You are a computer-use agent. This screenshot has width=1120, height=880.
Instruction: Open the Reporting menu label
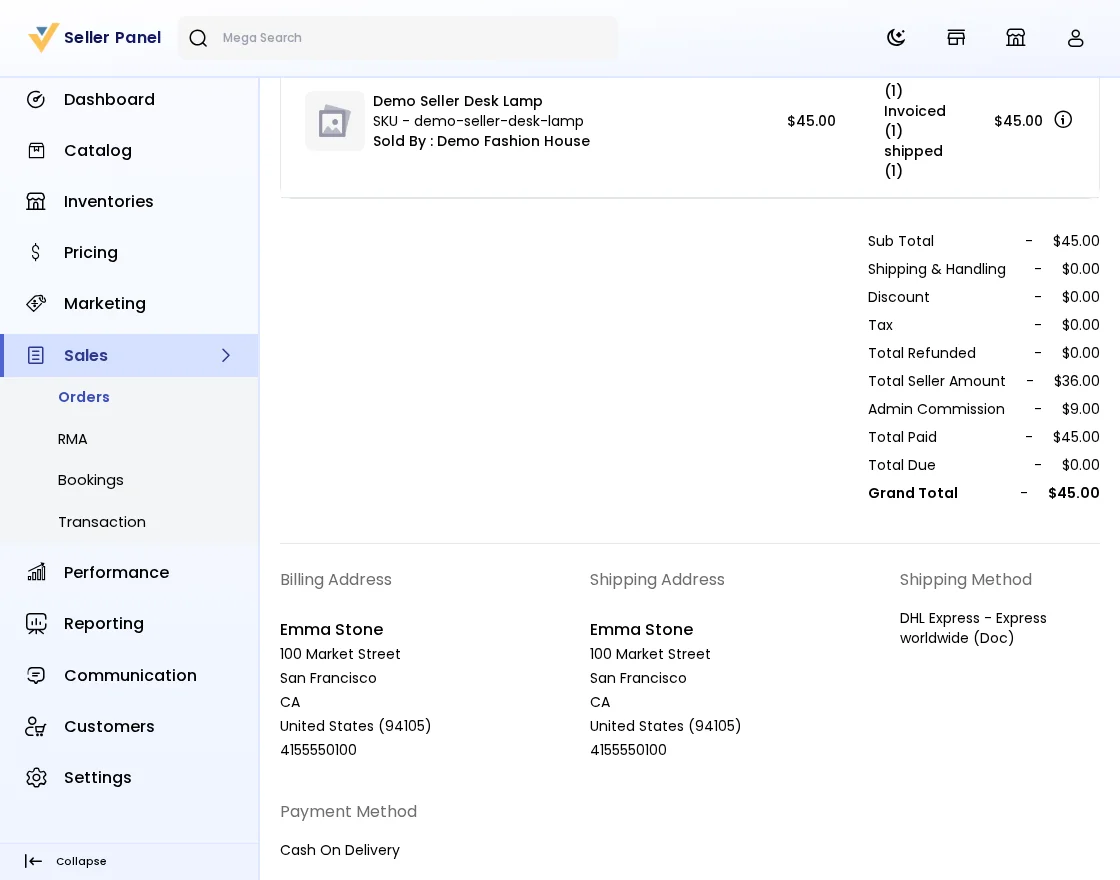[104, 624]
